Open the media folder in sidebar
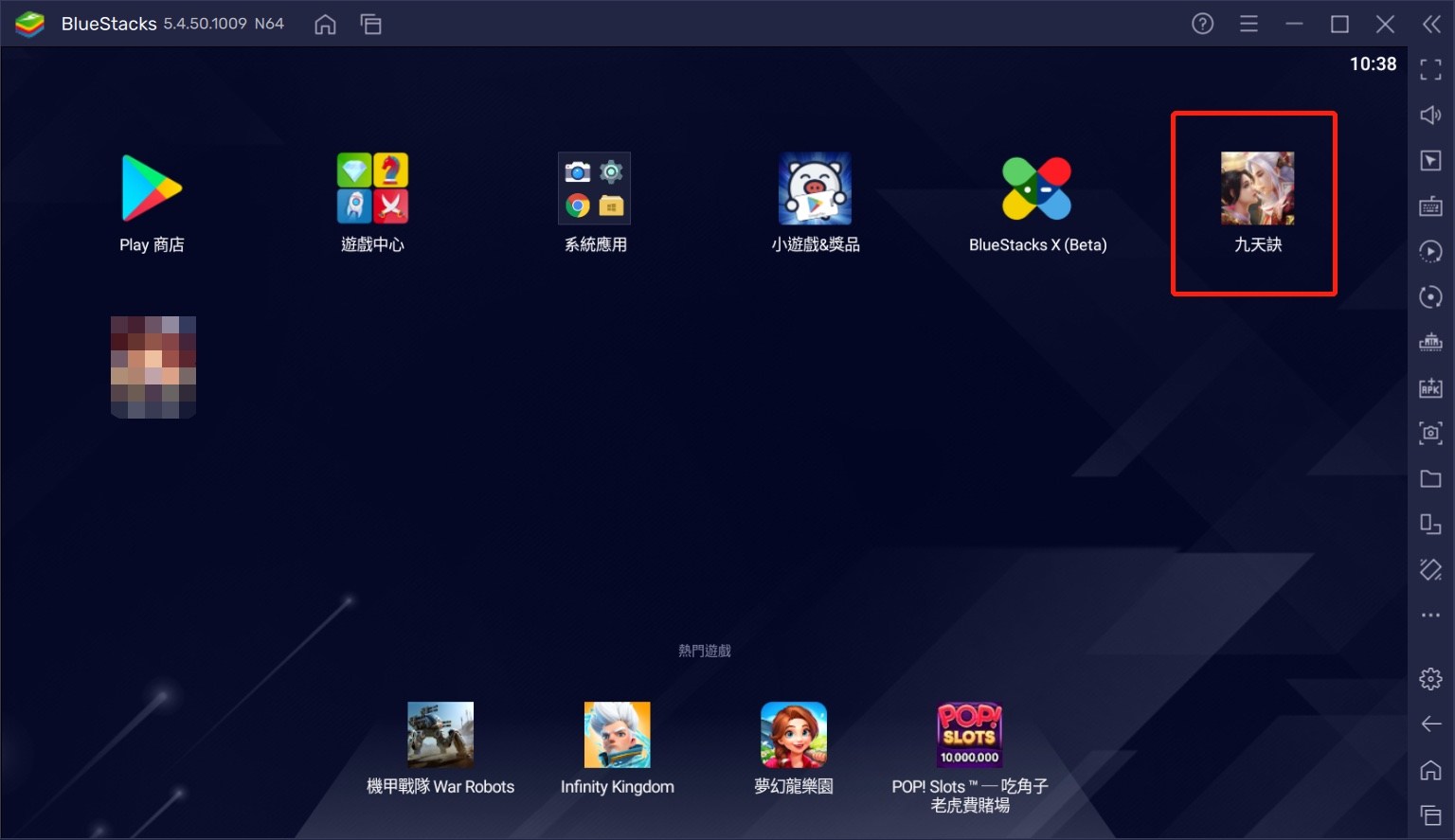 tap(1430, 479)
